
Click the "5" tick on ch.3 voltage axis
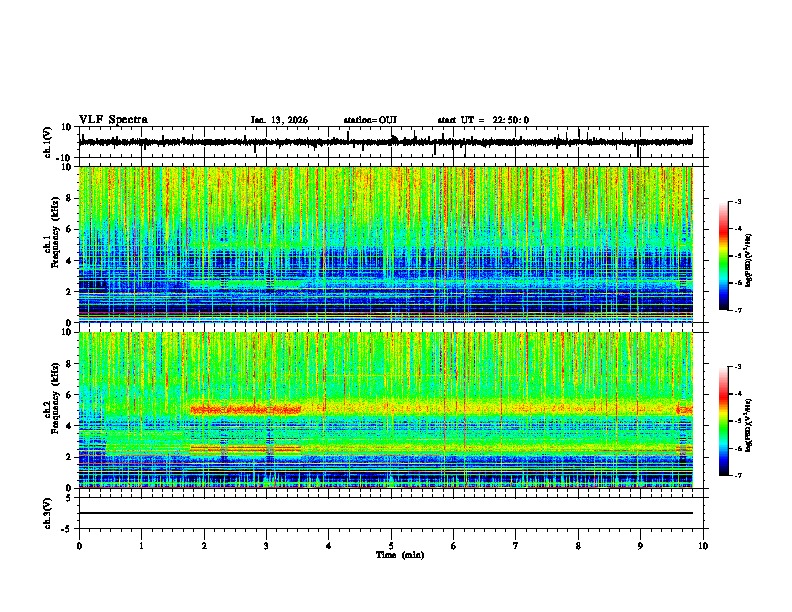tap(70, 498)
